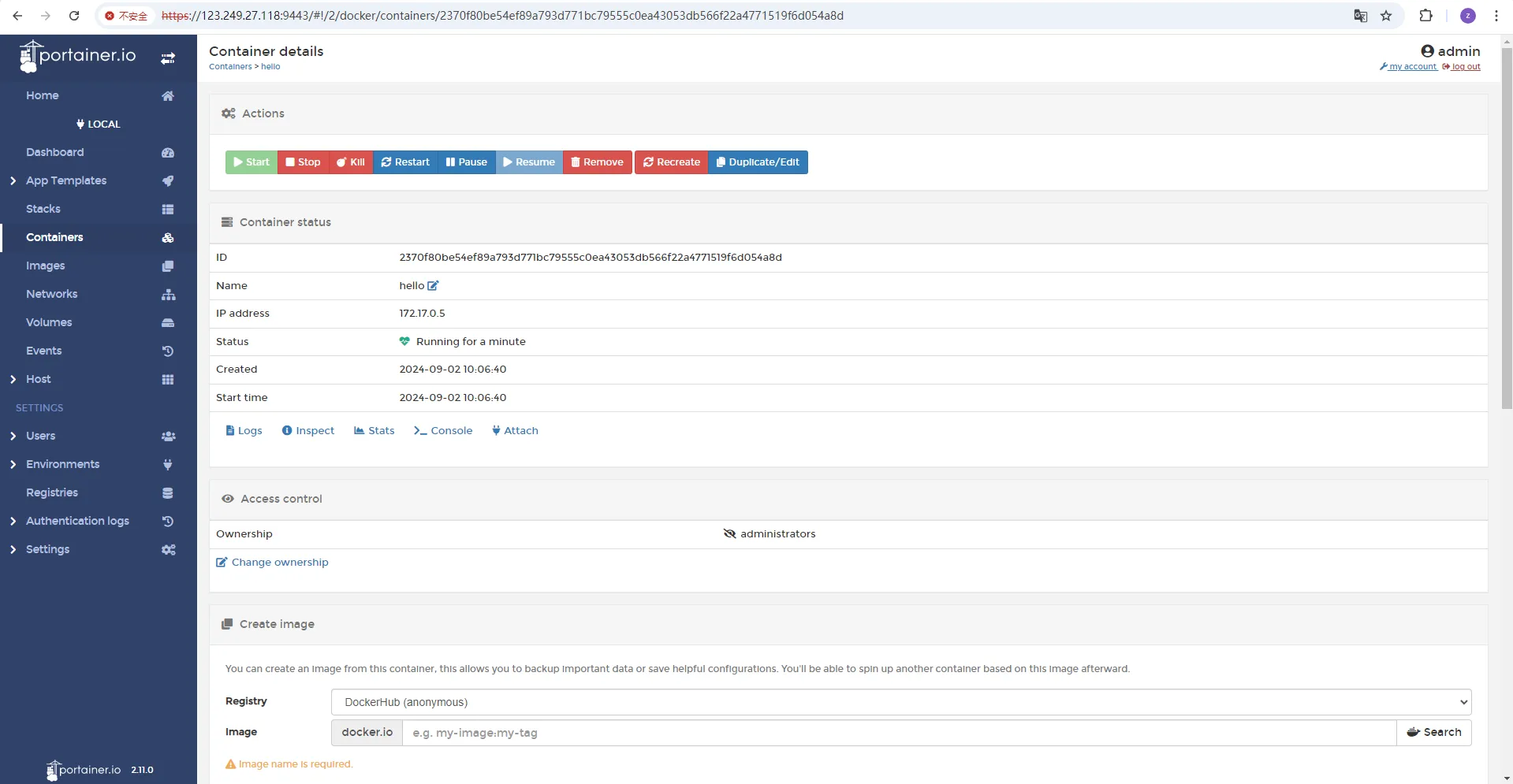1513x784 pixels.
Task: Click the Environments plug icon
Action: 168,465
